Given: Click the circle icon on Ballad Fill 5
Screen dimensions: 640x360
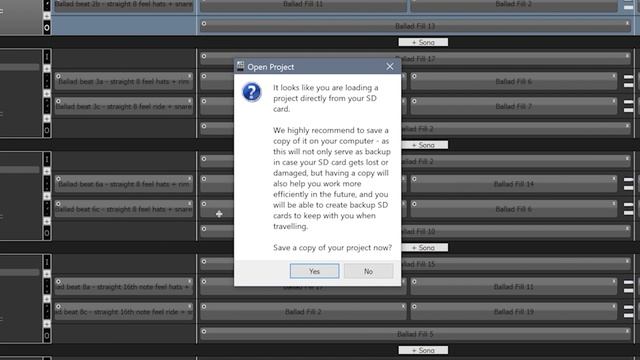Looking at the screenshot, I should pyautogui.click(x=204, y=331).
